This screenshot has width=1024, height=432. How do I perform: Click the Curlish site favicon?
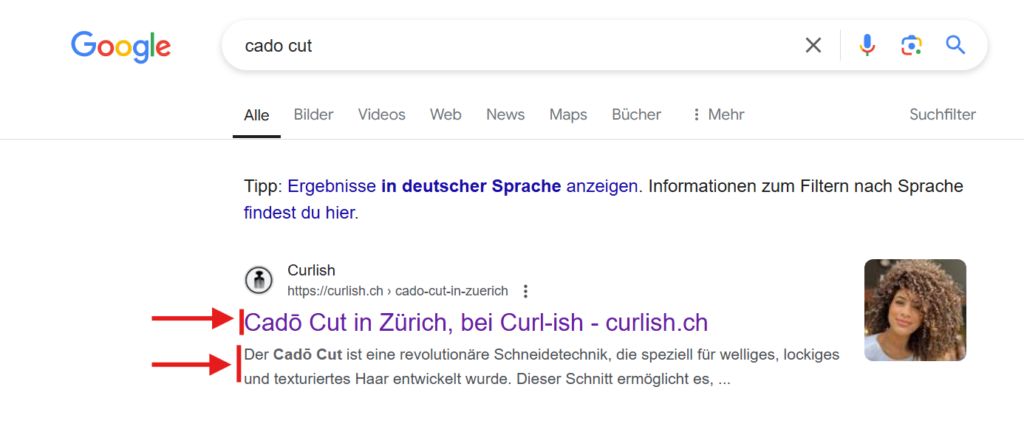point(259,281)
